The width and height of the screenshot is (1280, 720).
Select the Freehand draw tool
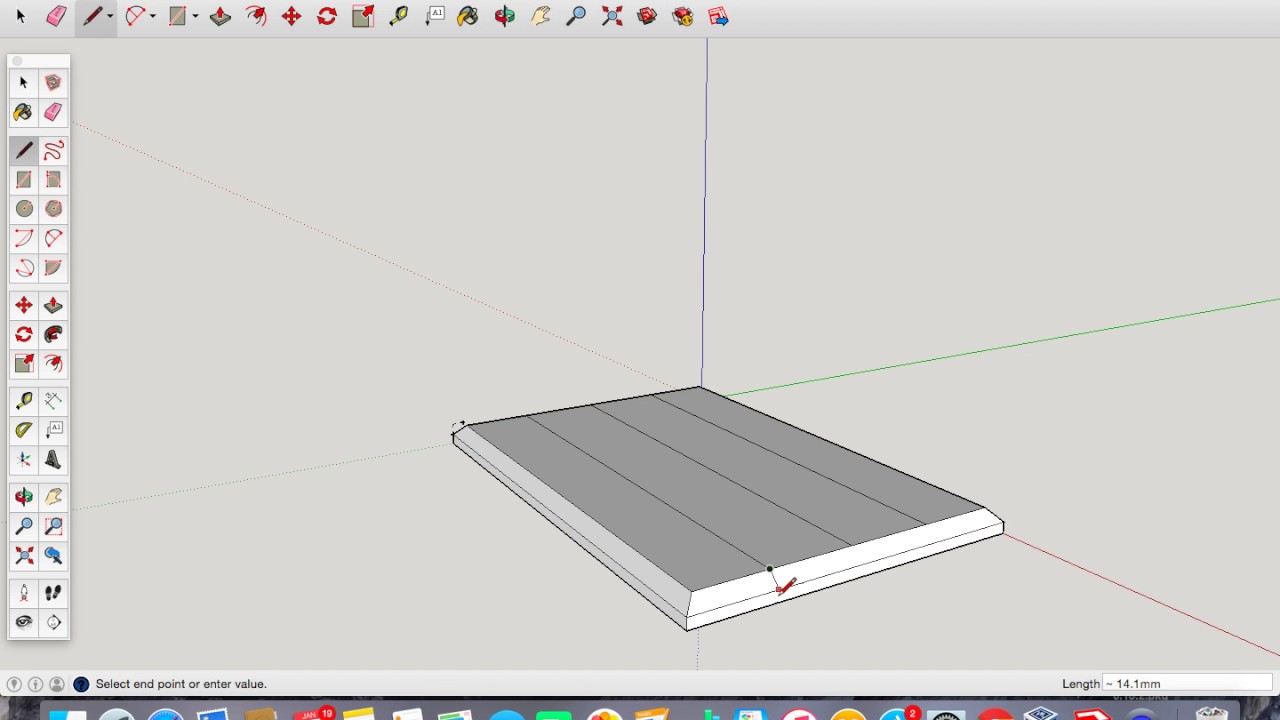[x=53, y=150]
